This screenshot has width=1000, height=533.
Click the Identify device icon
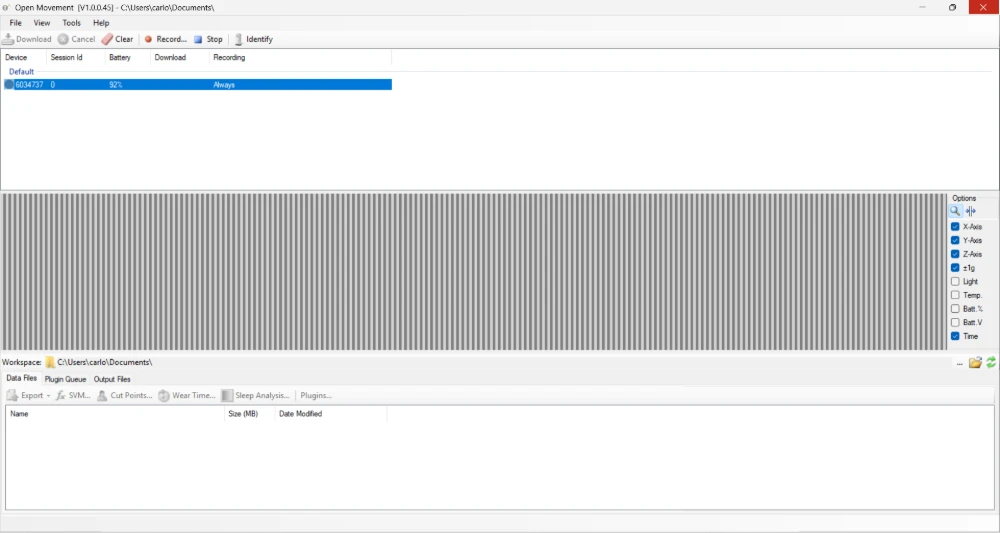point(239,39)
